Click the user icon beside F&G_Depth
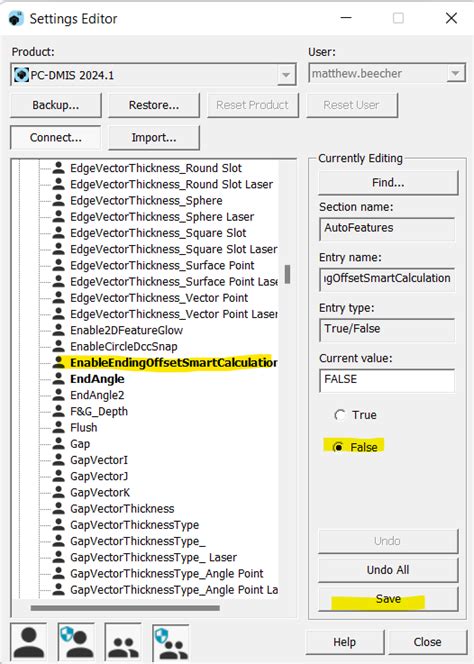This screenshot has width=474, height=664. click(x=58, y=411)
